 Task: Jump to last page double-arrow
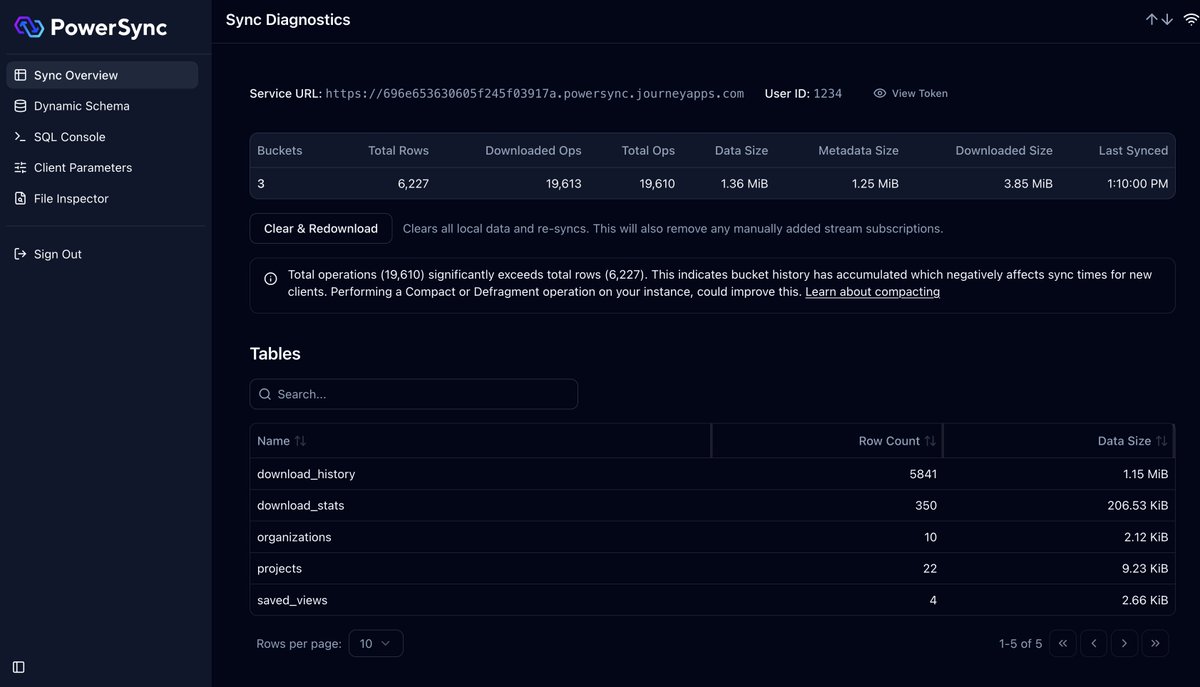click(x=1155, y=643)
